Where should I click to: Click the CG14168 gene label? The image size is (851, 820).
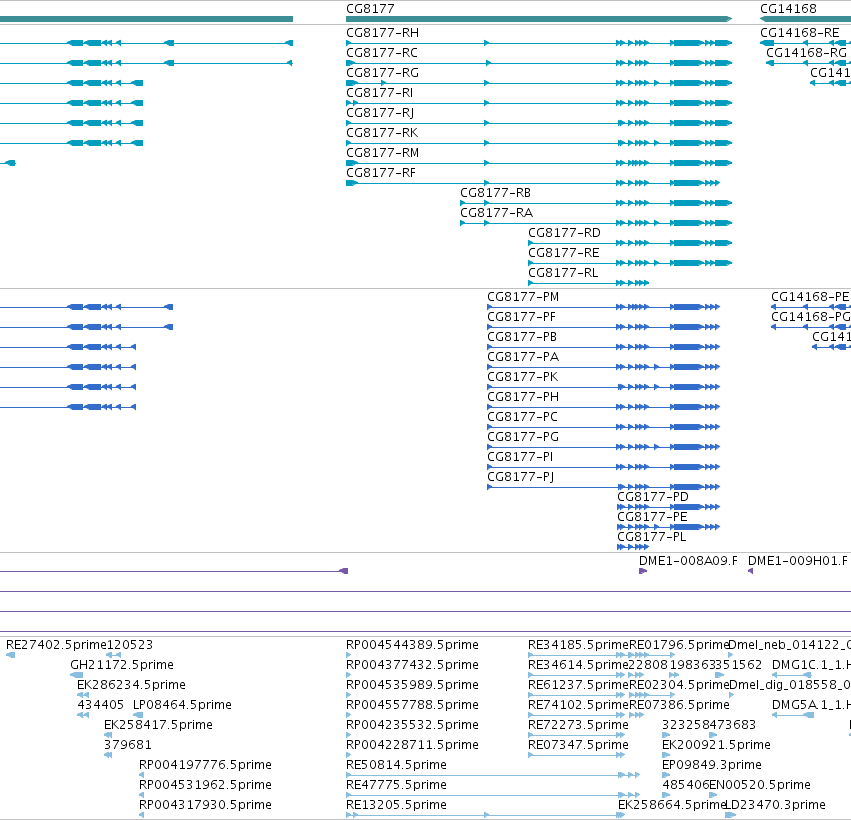788,9
